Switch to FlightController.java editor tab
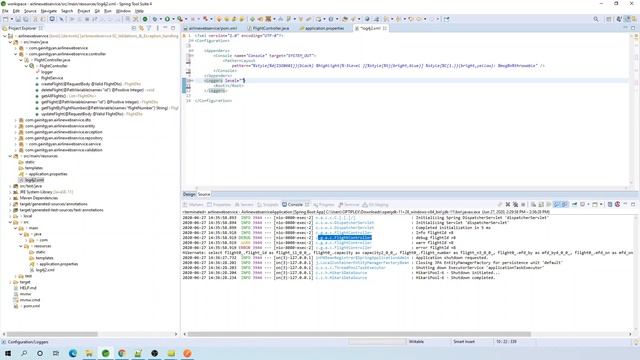640x360 pixels. pyautogui.click(x=270, y=28)
